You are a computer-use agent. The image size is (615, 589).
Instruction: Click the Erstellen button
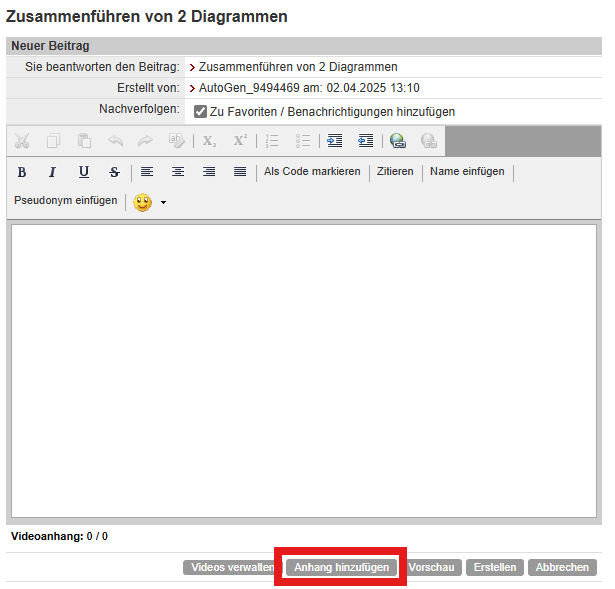495,567
